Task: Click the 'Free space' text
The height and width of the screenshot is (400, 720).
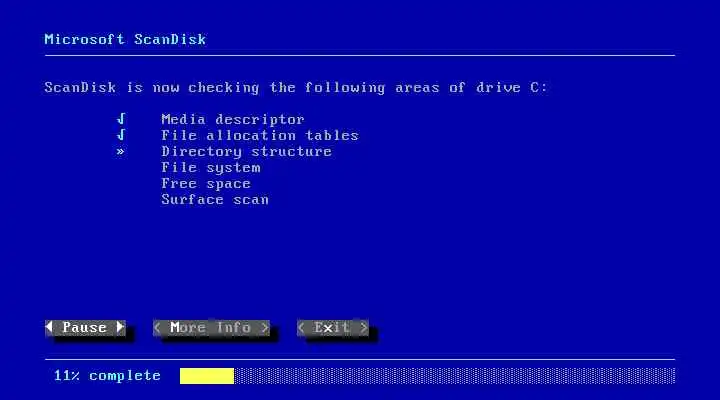Action: tap(206, 184)
